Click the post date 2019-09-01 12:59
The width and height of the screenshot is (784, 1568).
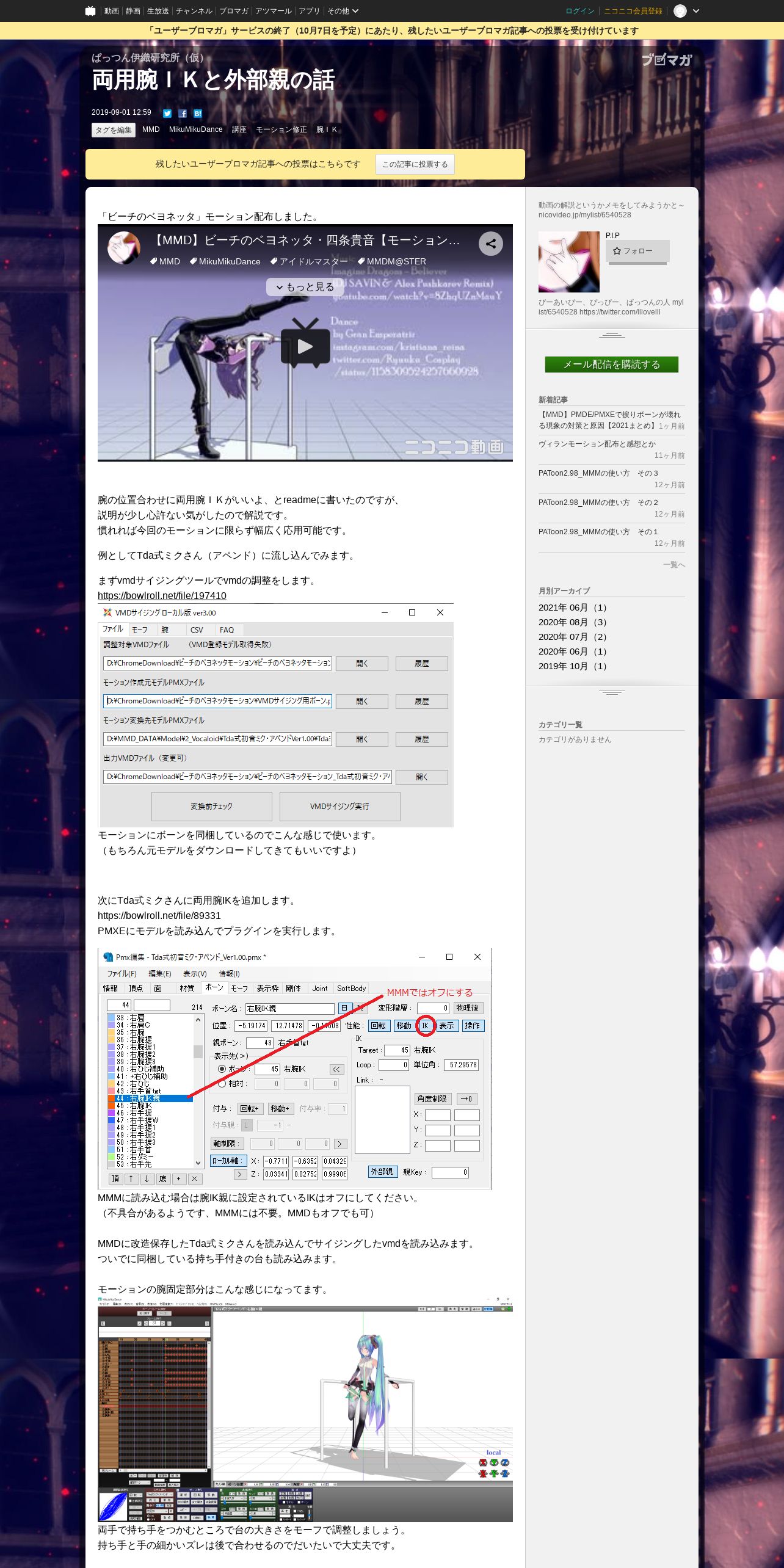(122, 112)
